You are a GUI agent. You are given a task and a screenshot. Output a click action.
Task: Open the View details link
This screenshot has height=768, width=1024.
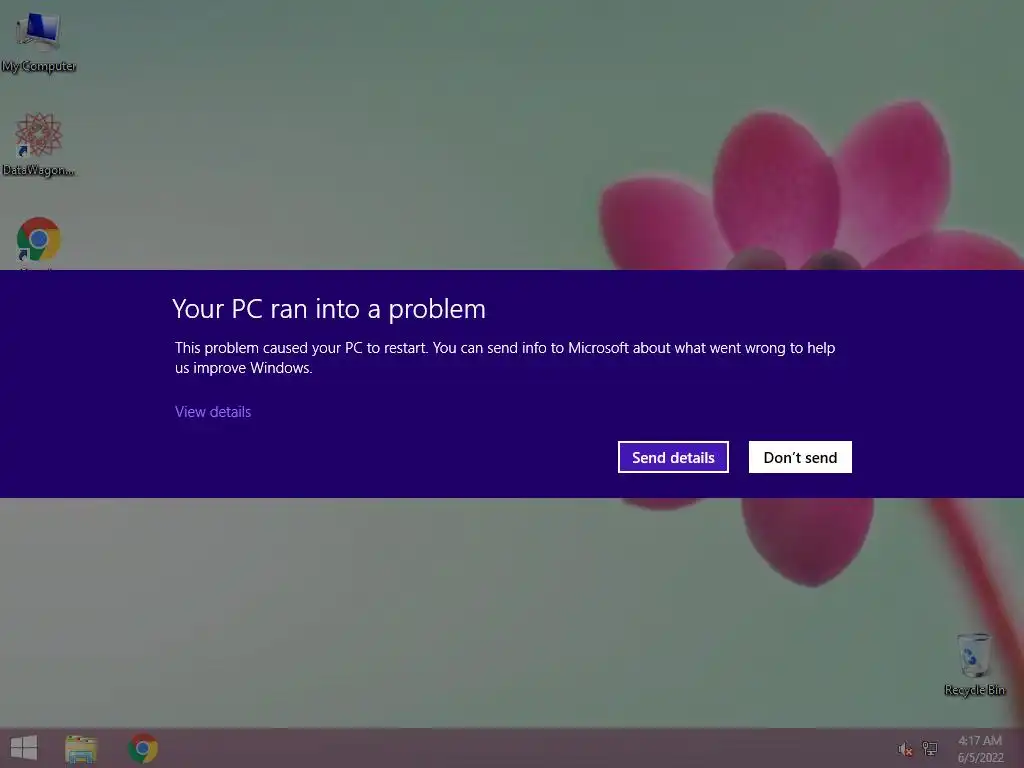(x=213, y=412)
